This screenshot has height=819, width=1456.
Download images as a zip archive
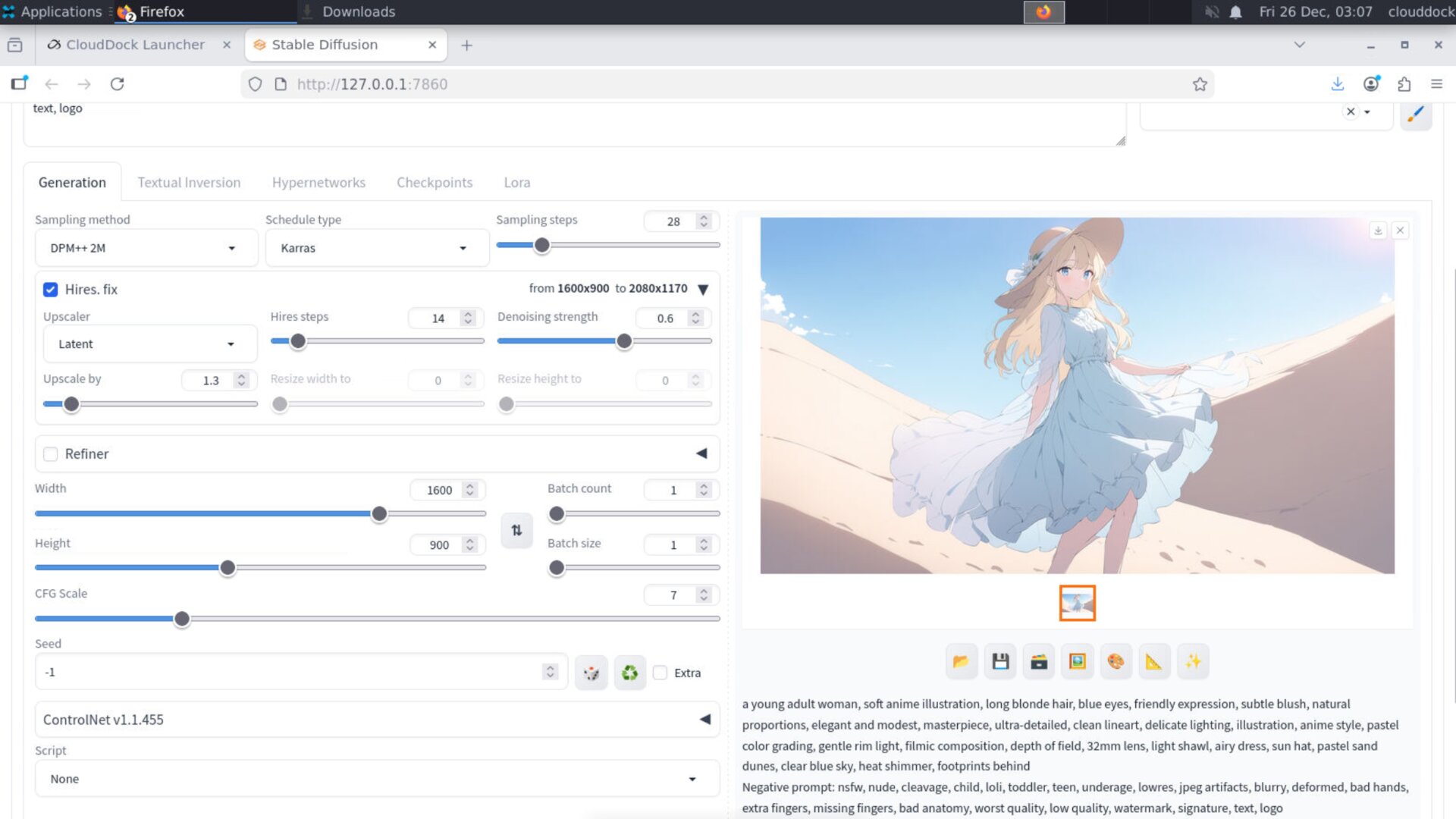pos(1039,661)
